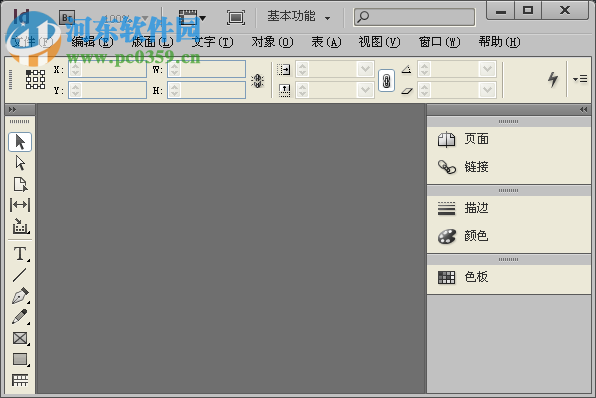Expand the scale Y percentage dropdown
Image resolution: width=596 pixels, height=398 pixels.
[365, 90]
